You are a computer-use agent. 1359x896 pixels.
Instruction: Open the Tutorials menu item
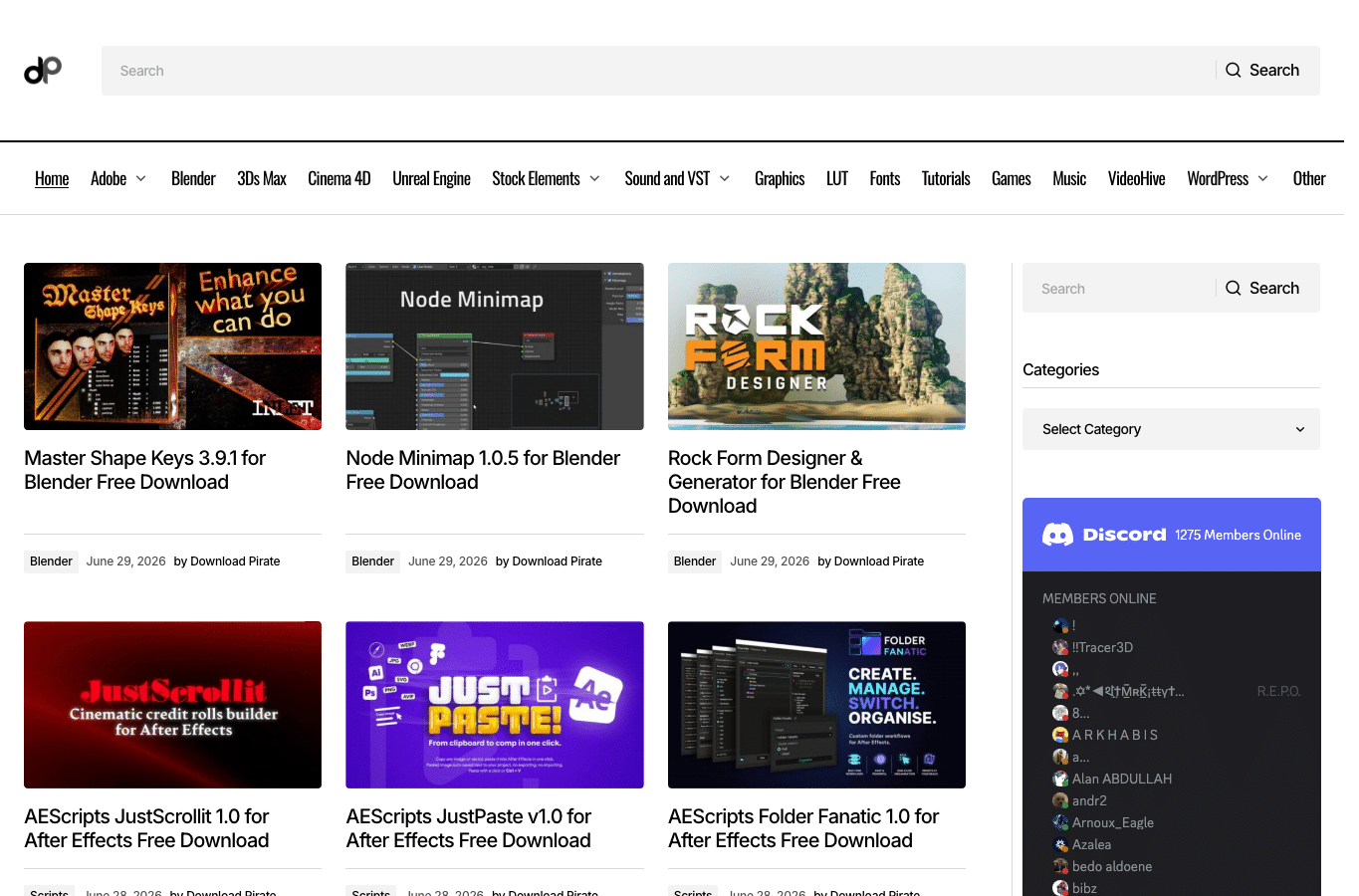tap(946, 178)
